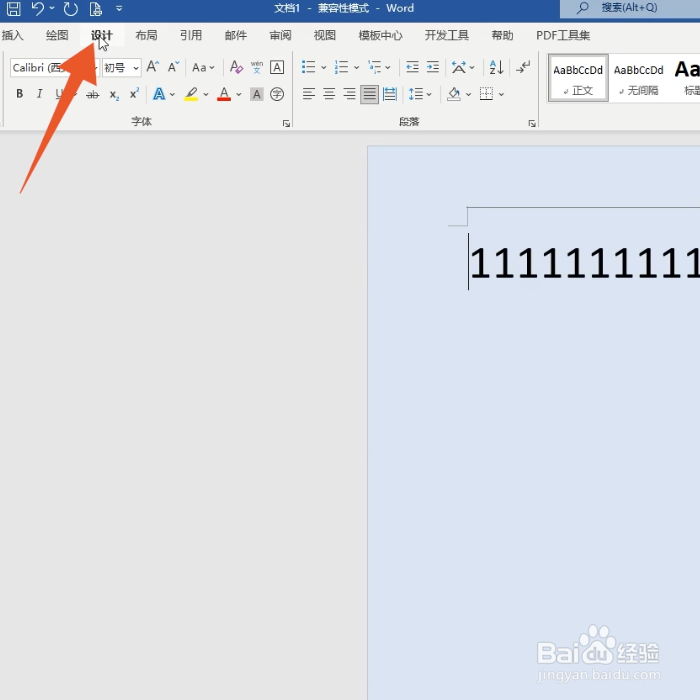Toggle Subscript formatting
700x700 pixels.
tap(114, 95)
